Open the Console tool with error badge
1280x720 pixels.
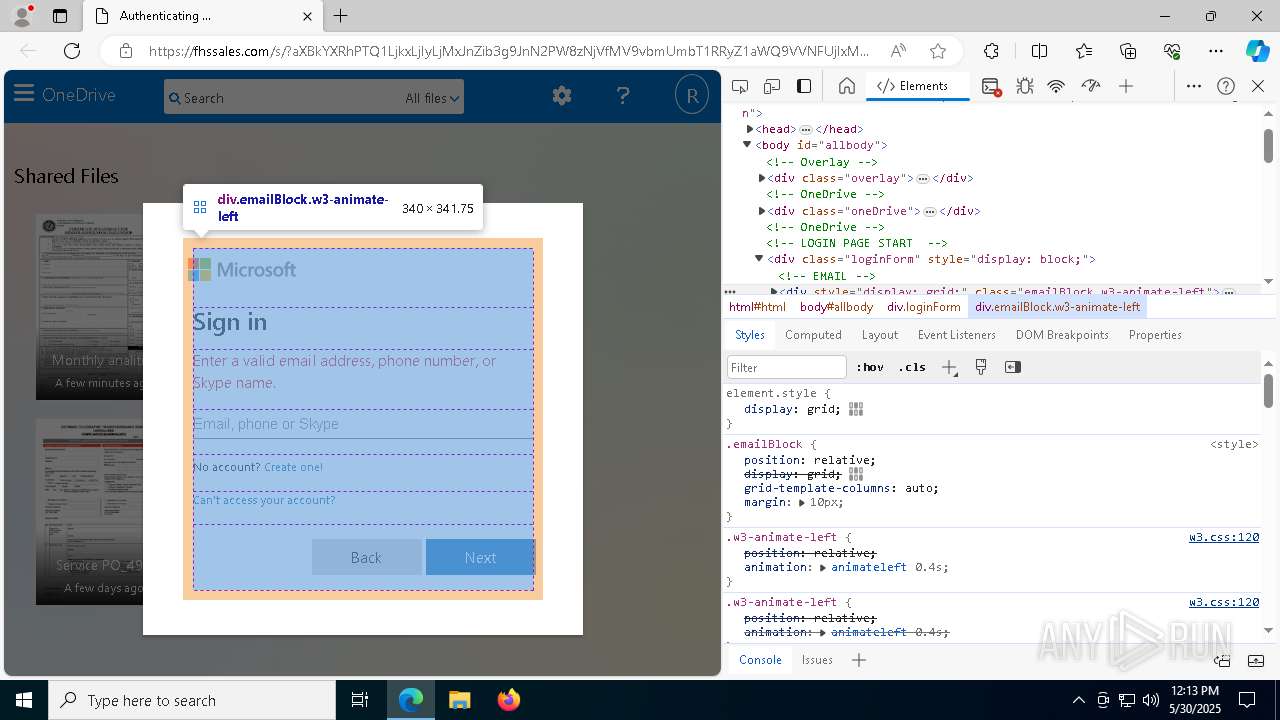[x=991, y=86]
